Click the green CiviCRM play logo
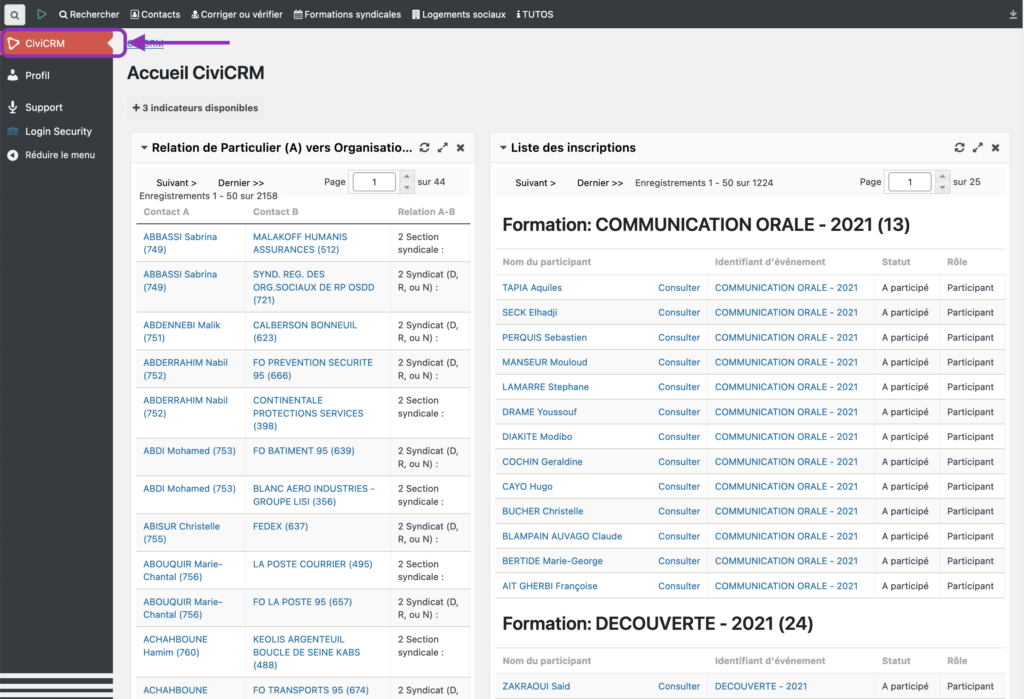The height and width of the screenshot is (699, 1024). tap(42, 15)
